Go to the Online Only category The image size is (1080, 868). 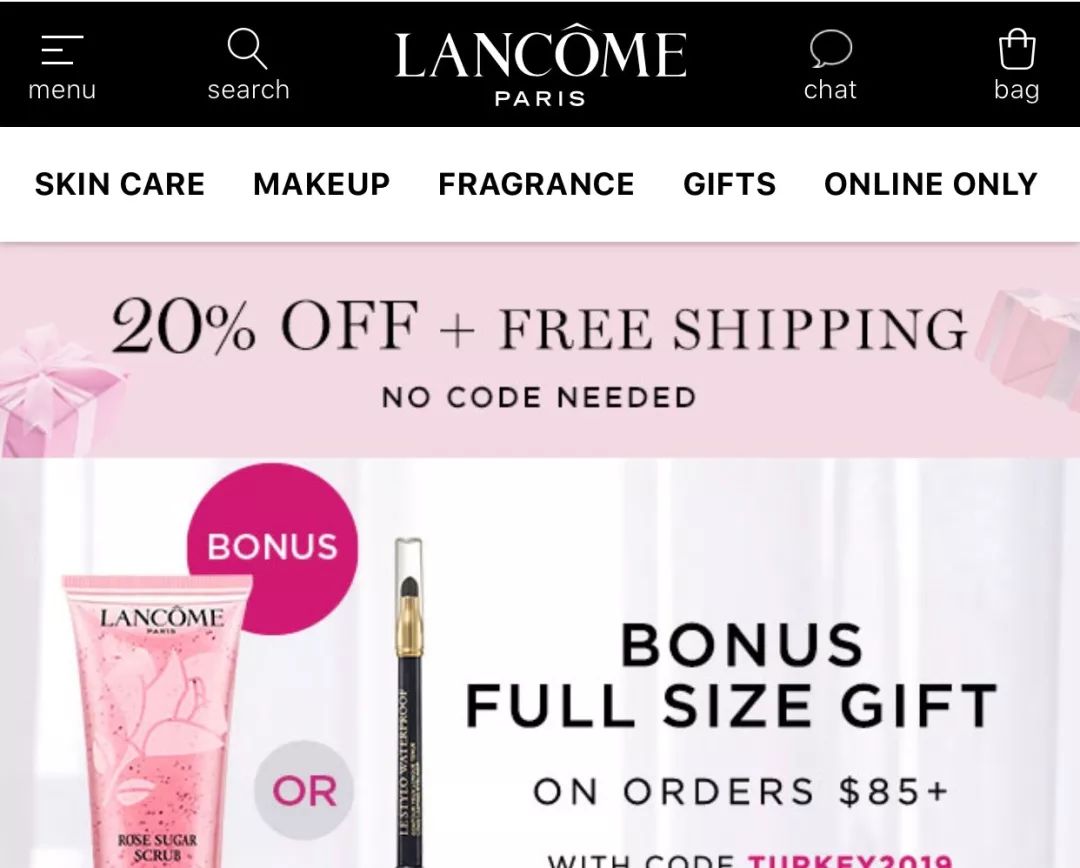(931, 184)
